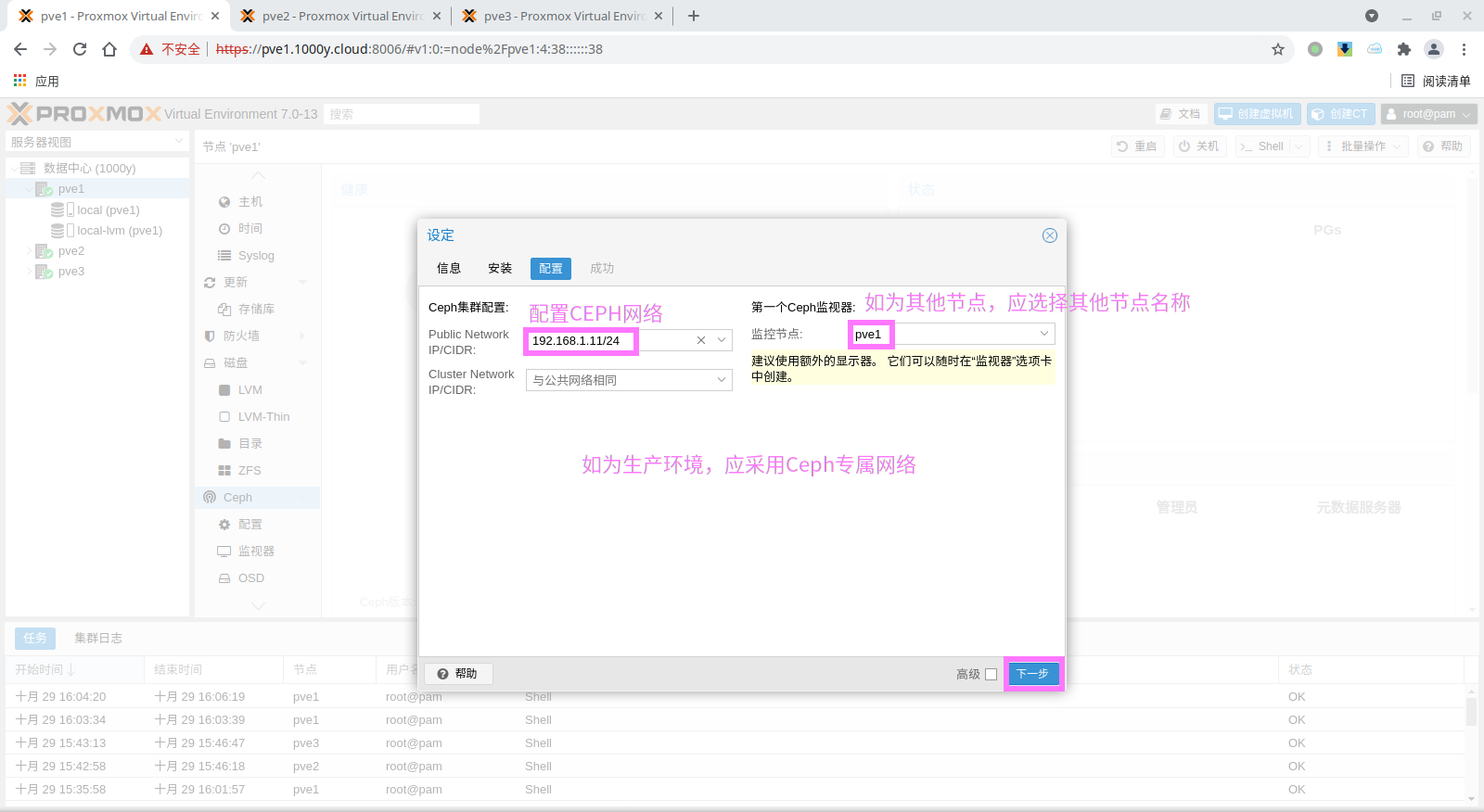
Task: Bookmark this page with the star icon
Action: [1278, 49]
